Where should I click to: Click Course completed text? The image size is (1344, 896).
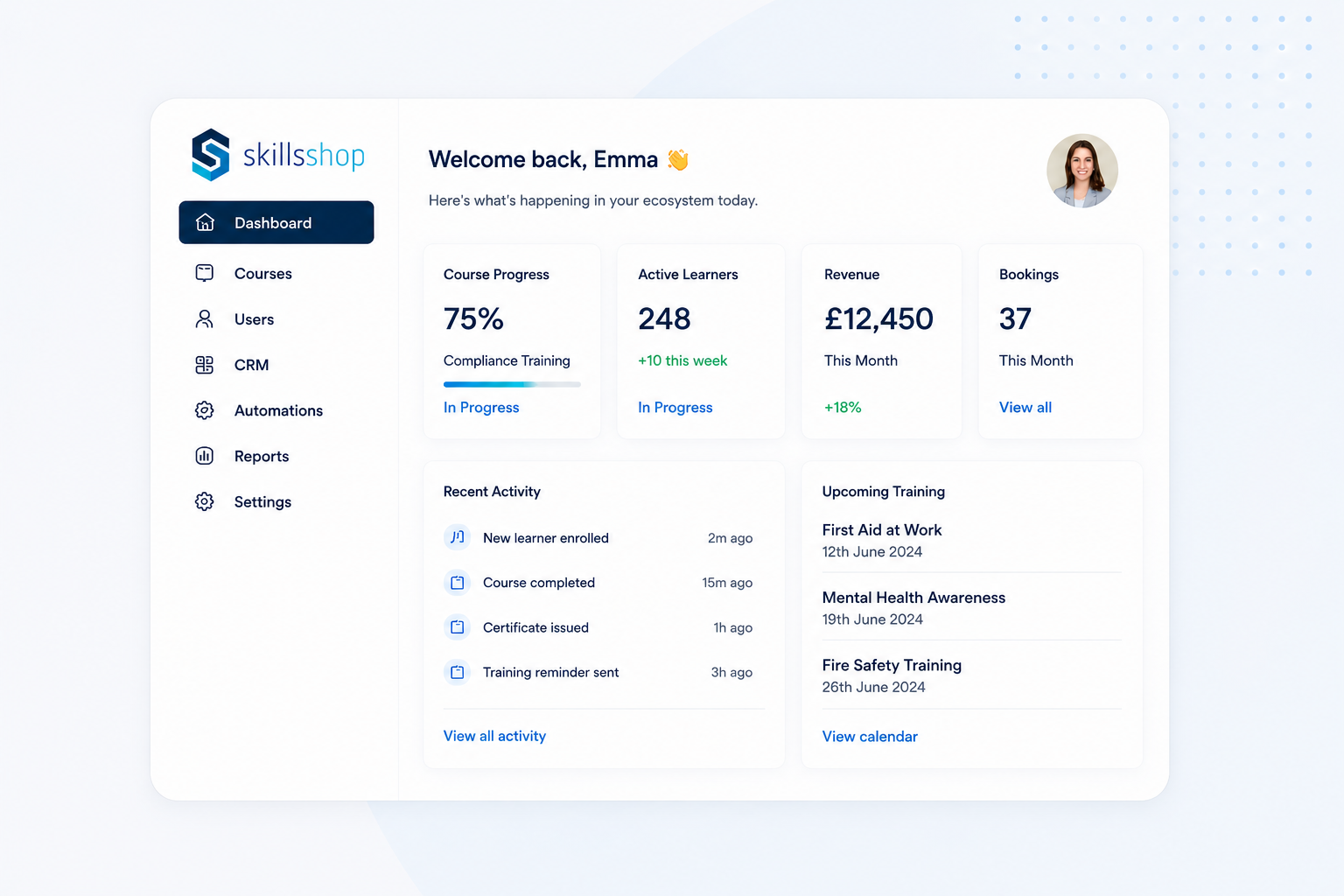pyautogui.click(x=539, y=583)
